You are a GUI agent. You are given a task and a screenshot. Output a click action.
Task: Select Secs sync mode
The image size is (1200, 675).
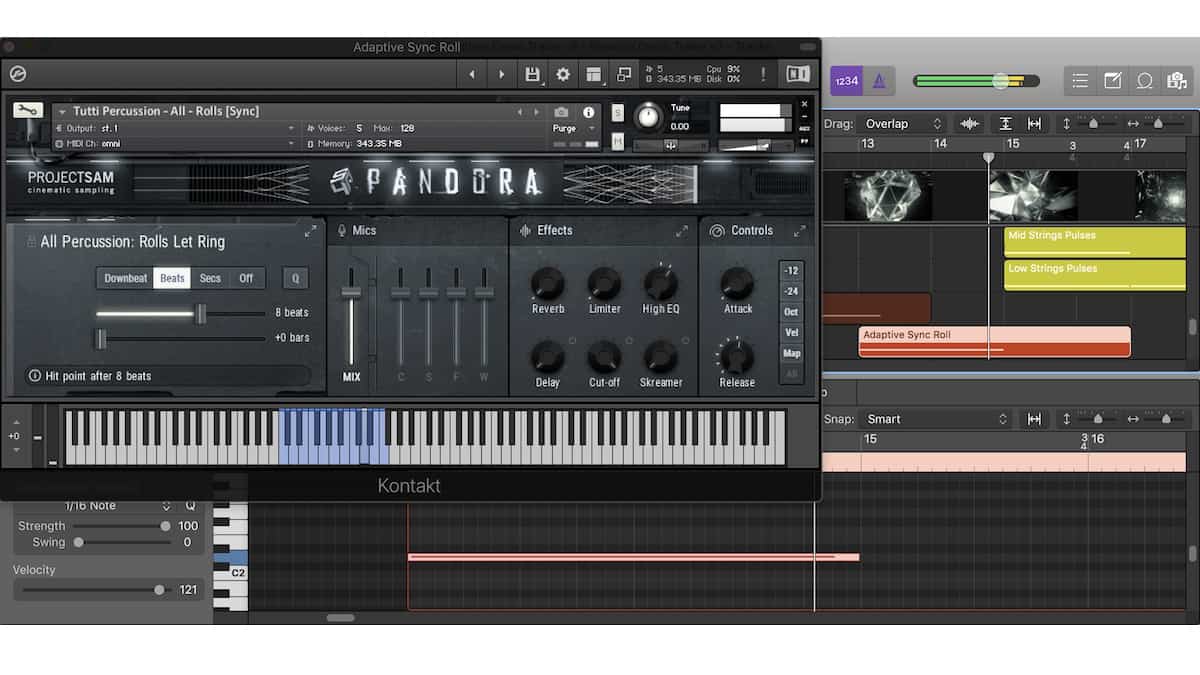(x=210, y=278)
